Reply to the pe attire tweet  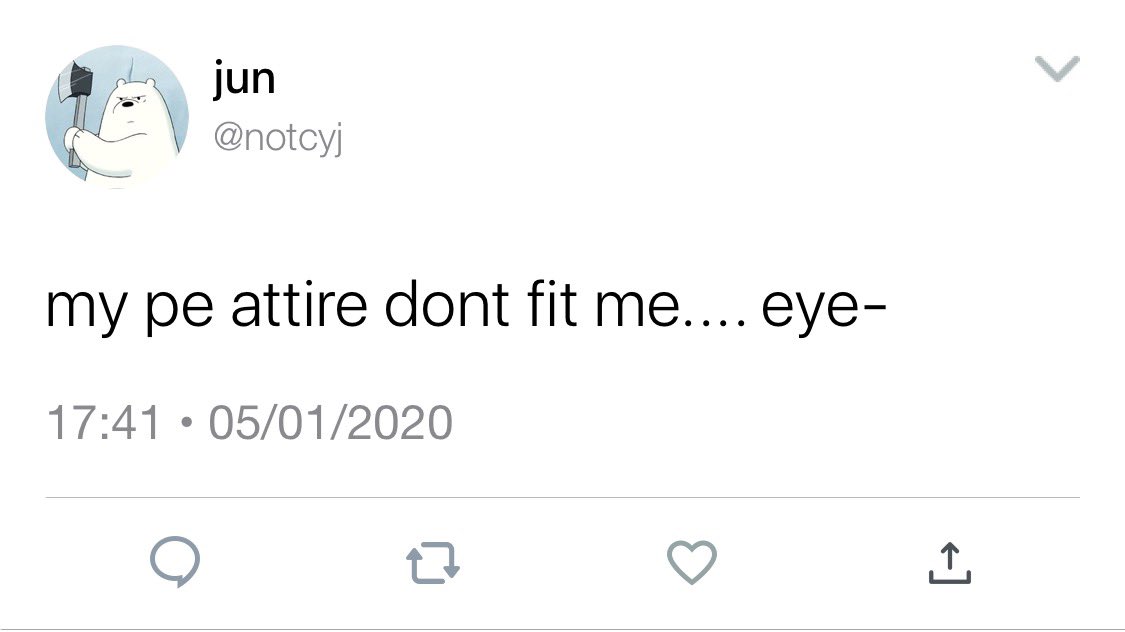tap(176, 562)
